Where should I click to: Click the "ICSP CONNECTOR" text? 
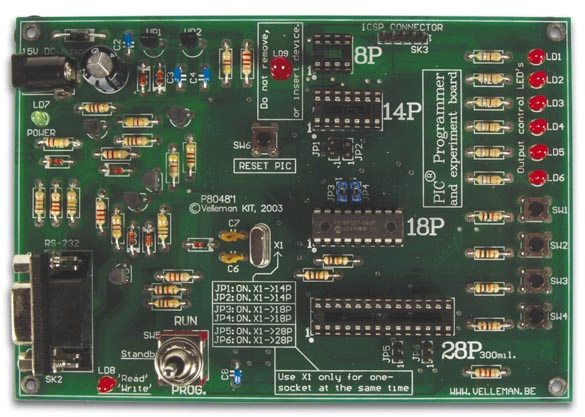tap(402, 27)
